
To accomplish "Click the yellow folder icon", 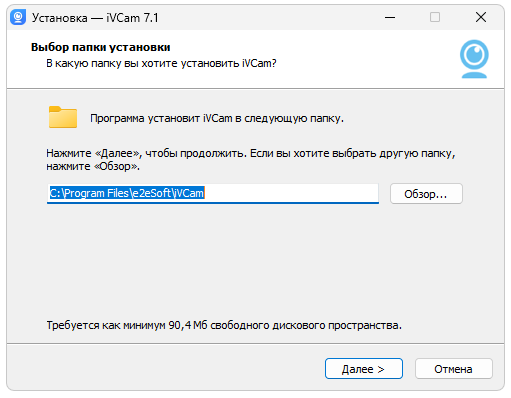I will pyautogui.click(x=63, y=117).
